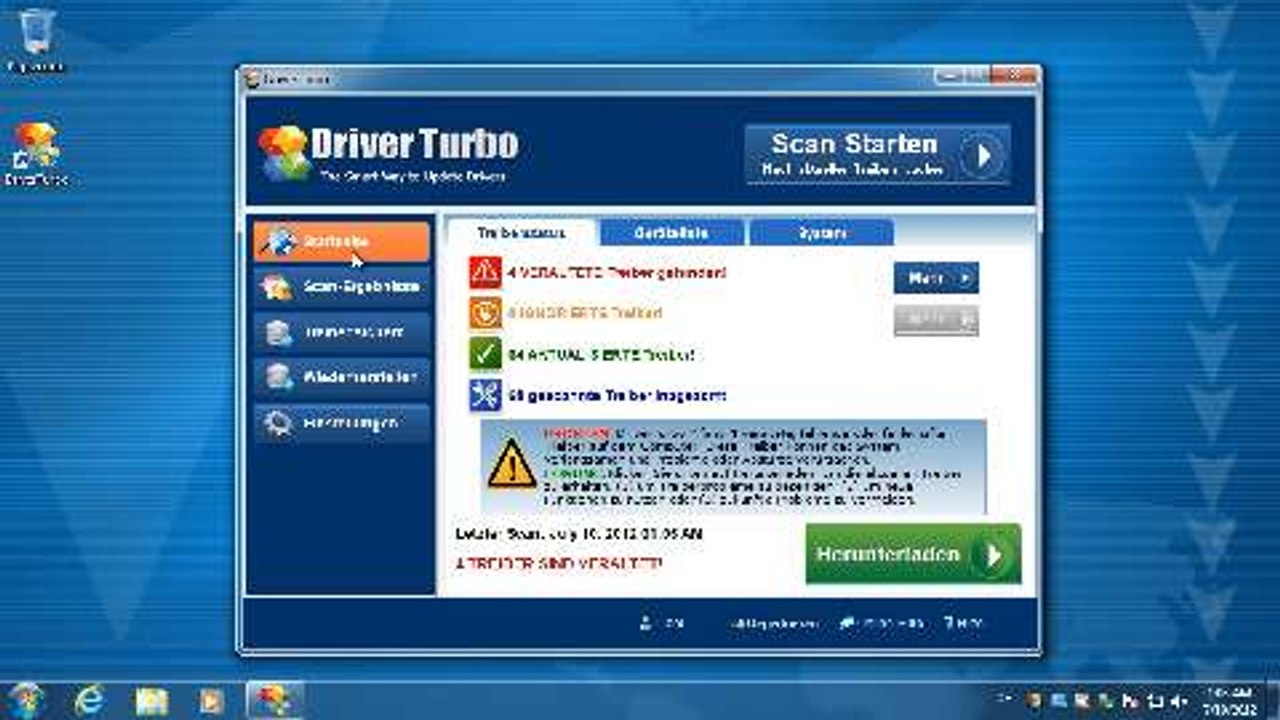Switch to the middle Geräteliste tab
1280x720 pixels.
coord(671,232)
